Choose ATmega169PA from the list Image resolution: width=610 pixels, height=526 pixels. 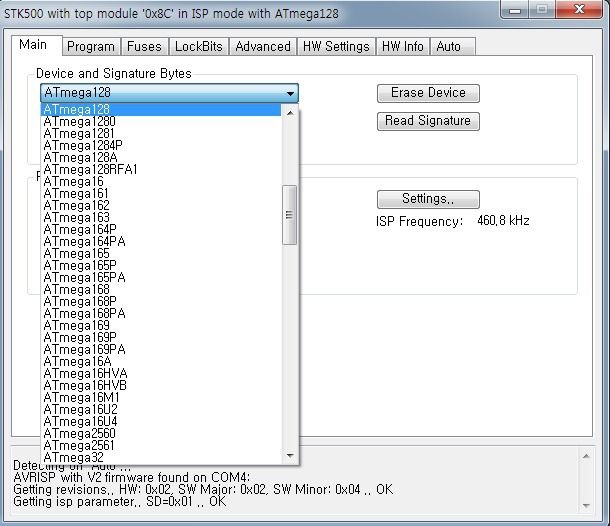pos(161,350)
